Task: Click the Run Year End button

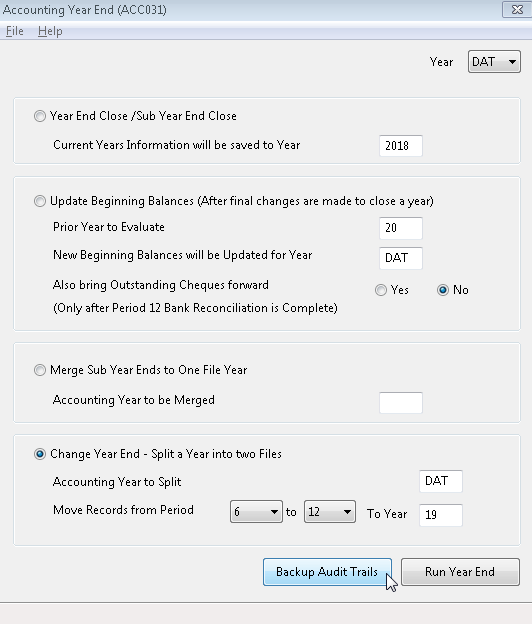Action: point(460,572)
